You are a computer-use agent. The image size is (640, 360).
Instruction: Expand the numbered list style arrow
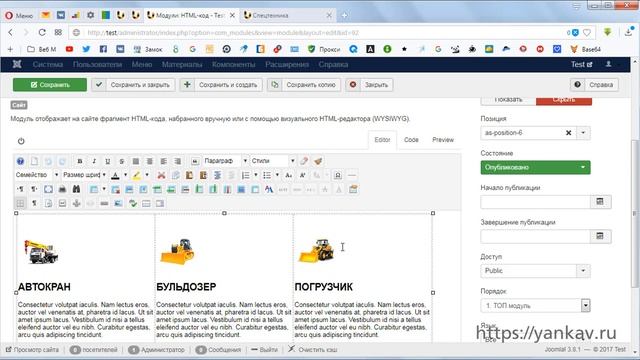click(x=256, y=175)
